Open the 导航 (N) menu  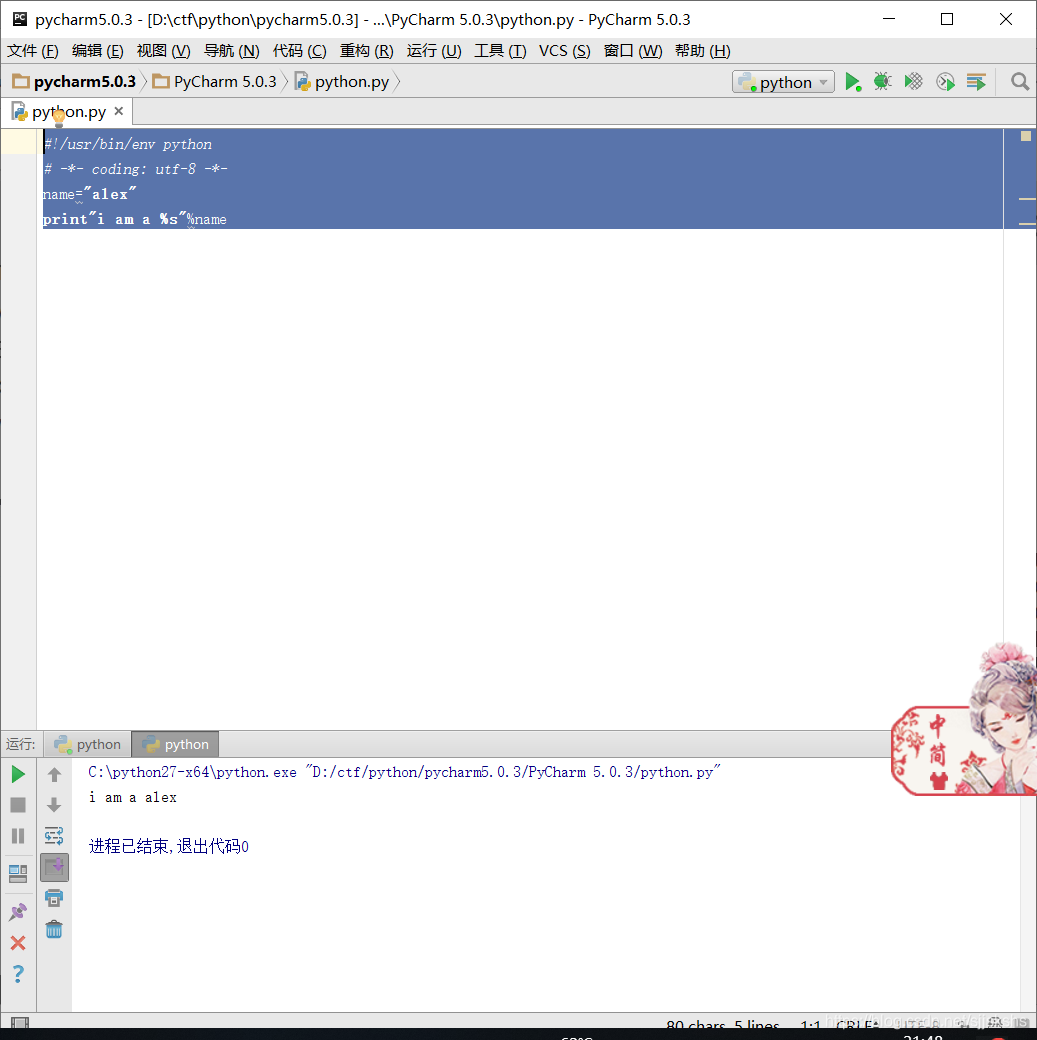[232, 51]
